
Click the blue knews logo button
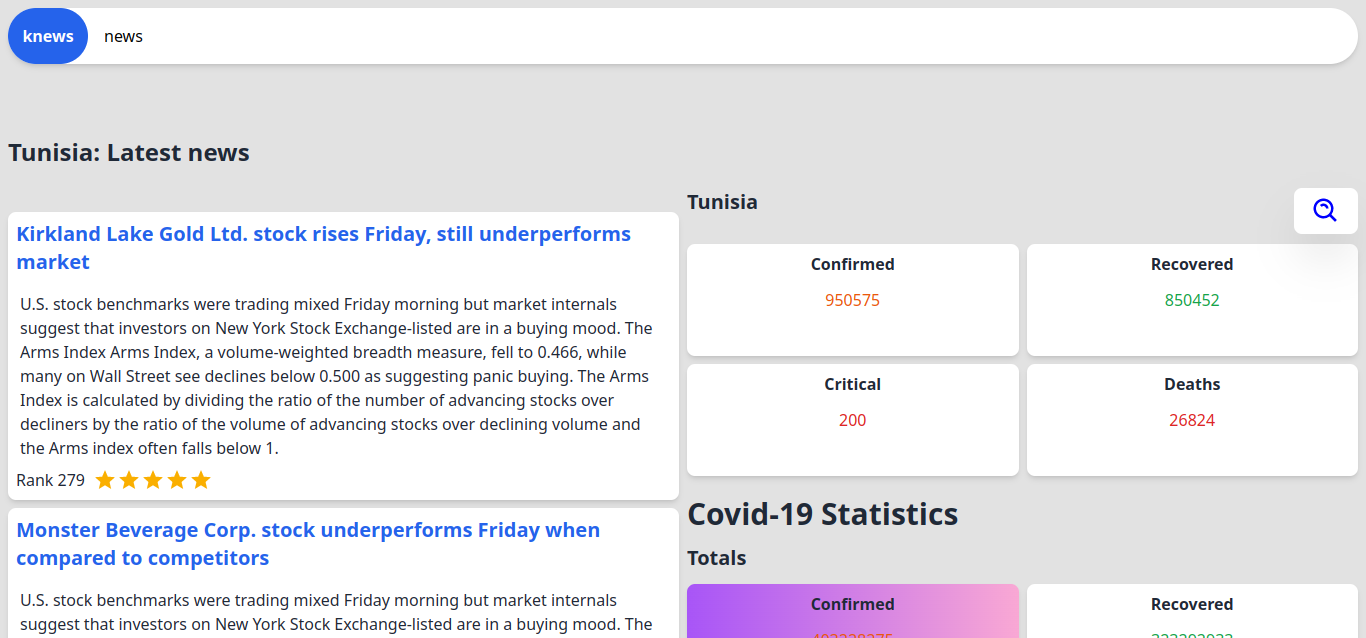(x=48, y=36)
